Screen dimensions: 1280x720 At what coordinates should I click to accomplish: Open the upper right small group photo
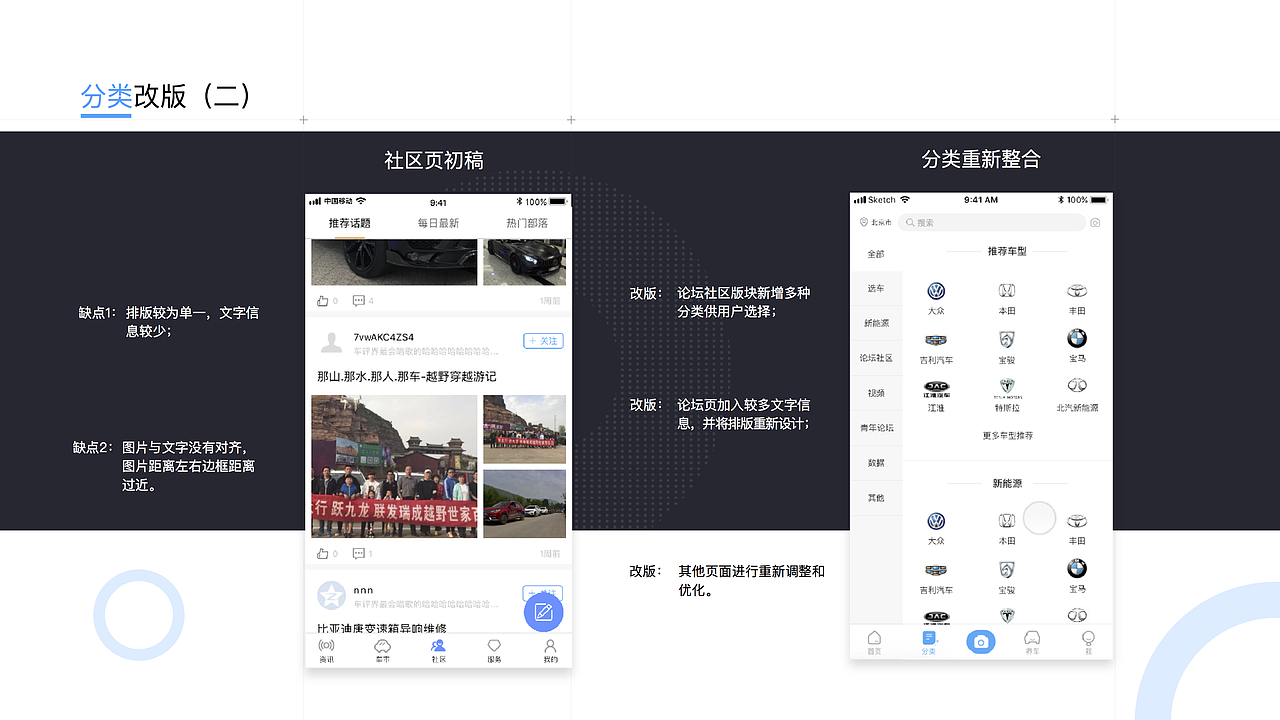(x=524, y=429)
